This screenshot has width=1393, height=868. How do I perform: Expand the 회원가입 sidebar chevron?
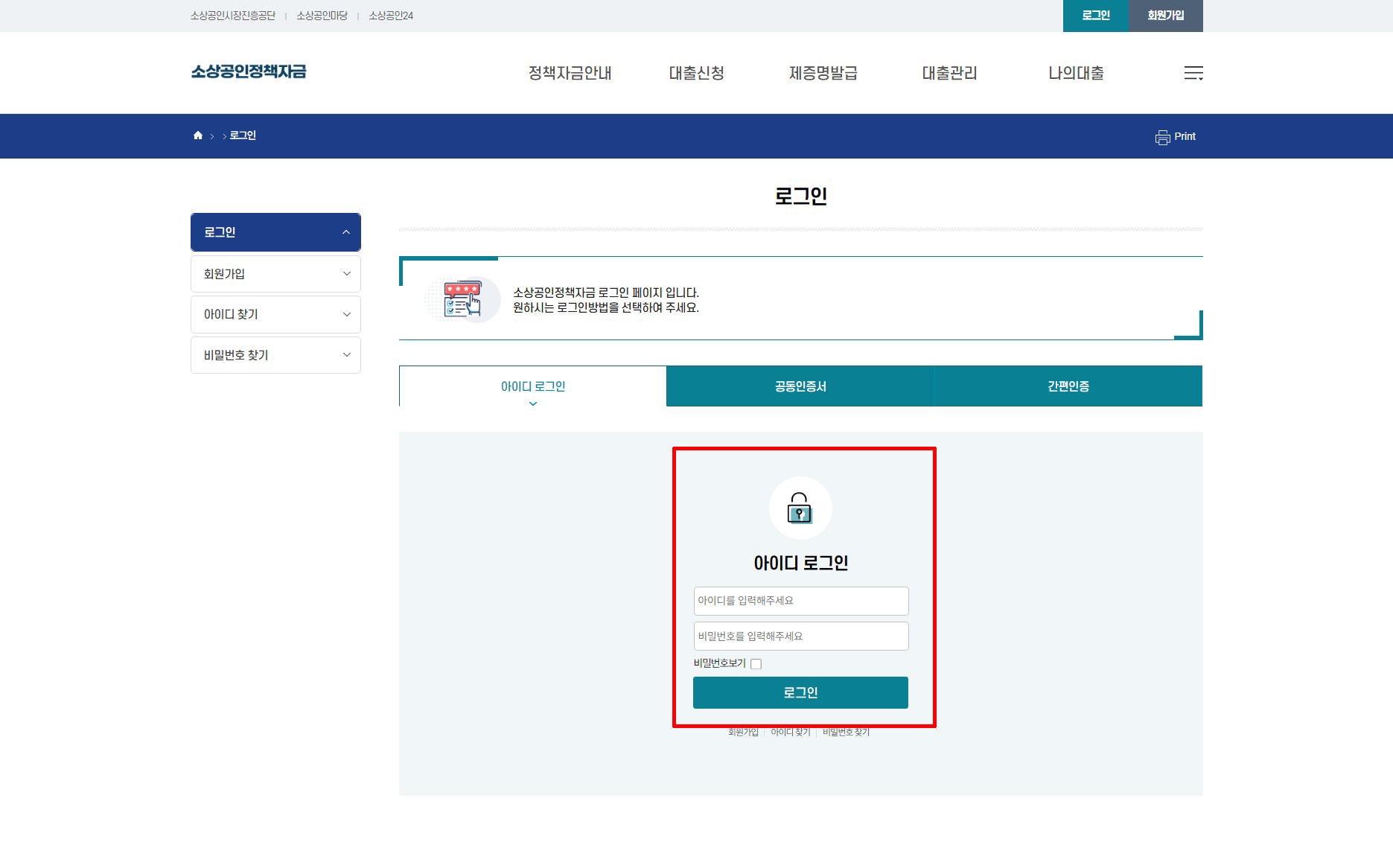[346, 274]
